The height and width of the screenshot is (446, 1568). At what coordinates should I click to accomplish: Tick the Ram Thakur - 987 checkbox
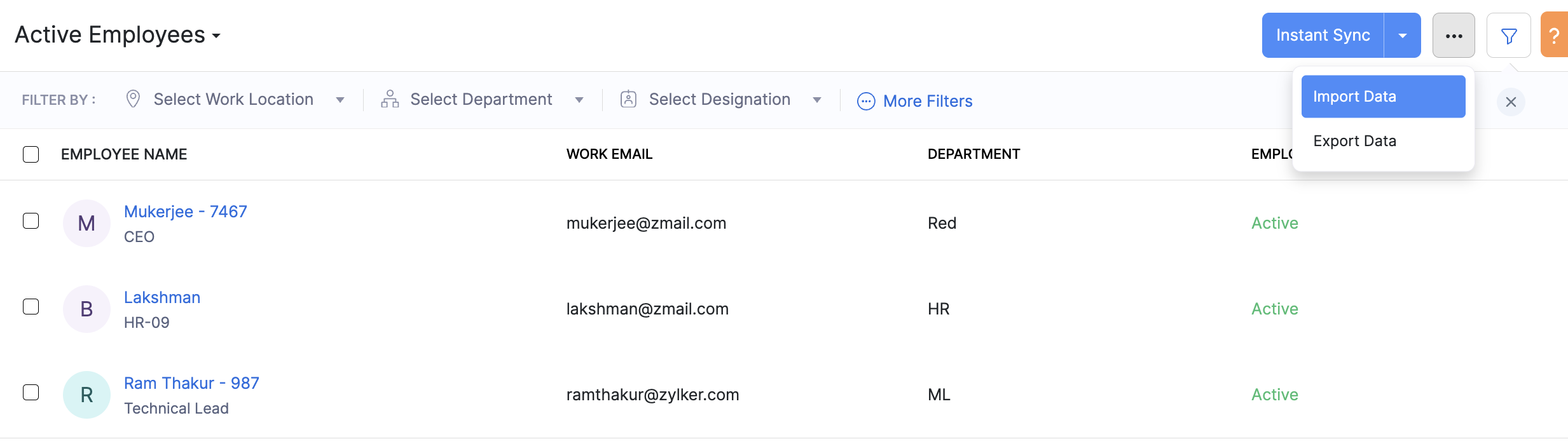click(31, 392)
